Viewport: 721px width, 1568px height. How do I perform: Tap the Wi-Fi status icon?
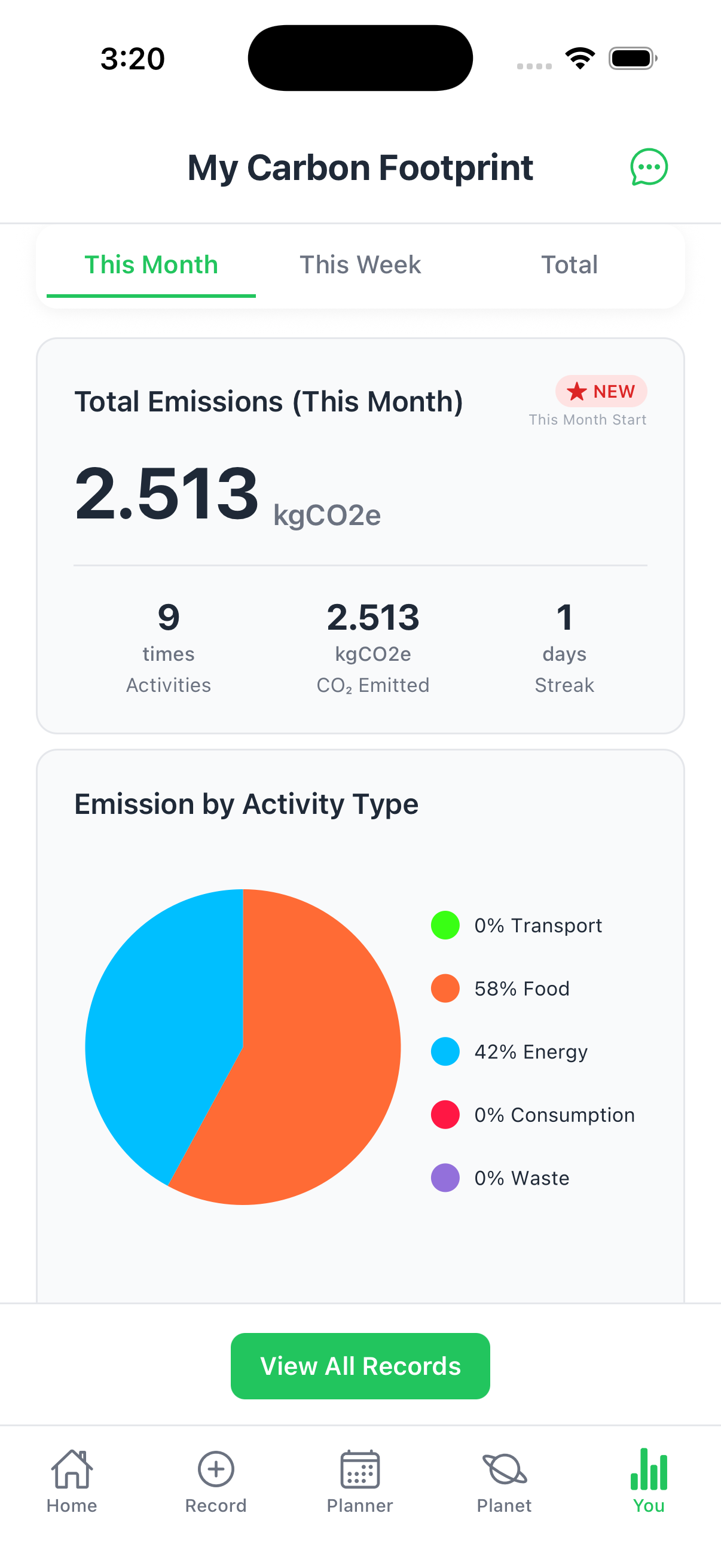tap(580, 59)
